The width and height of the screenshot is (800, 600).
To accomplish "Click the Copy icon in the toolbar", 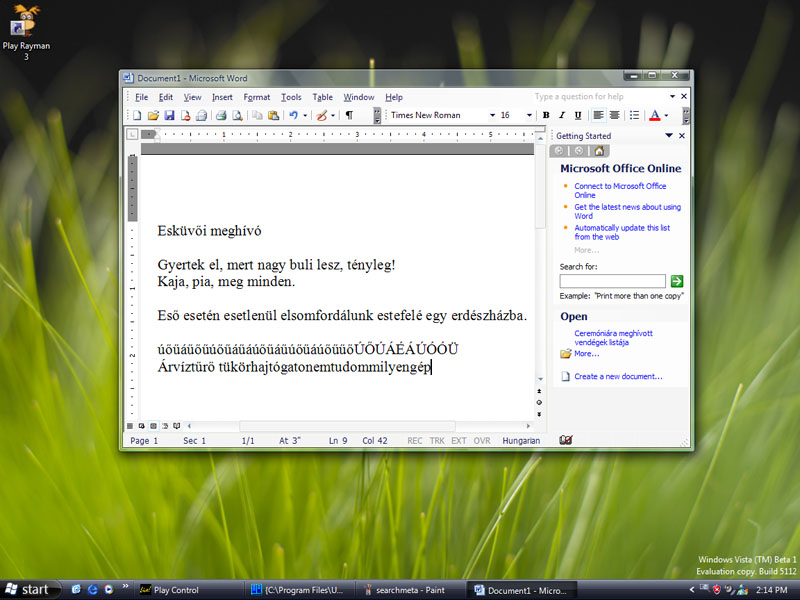I will (257, 115).
